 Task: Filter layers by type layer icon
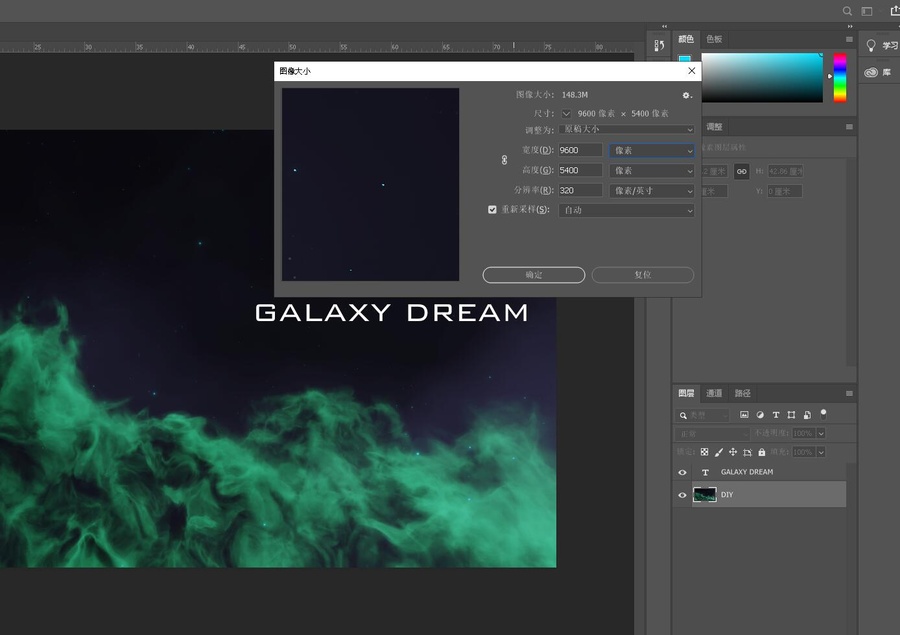[776, 415]
